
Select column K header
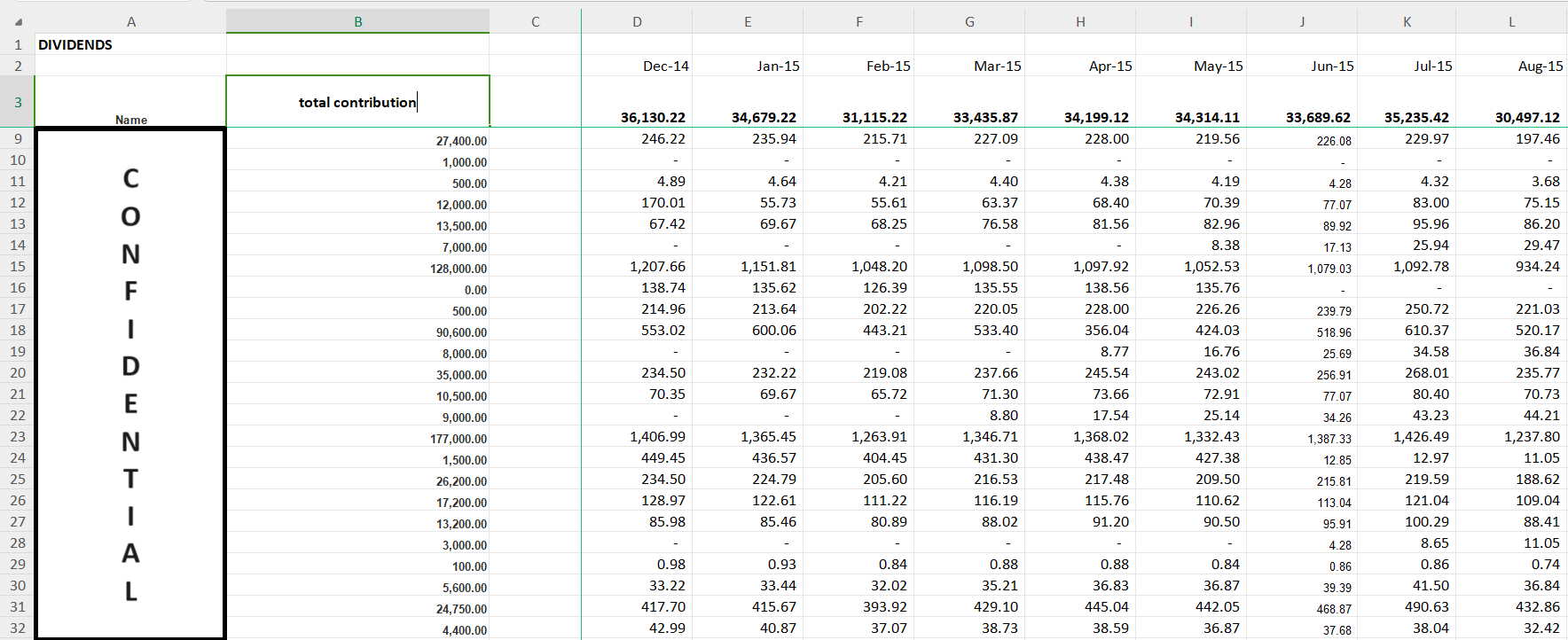pos(1407,21)
